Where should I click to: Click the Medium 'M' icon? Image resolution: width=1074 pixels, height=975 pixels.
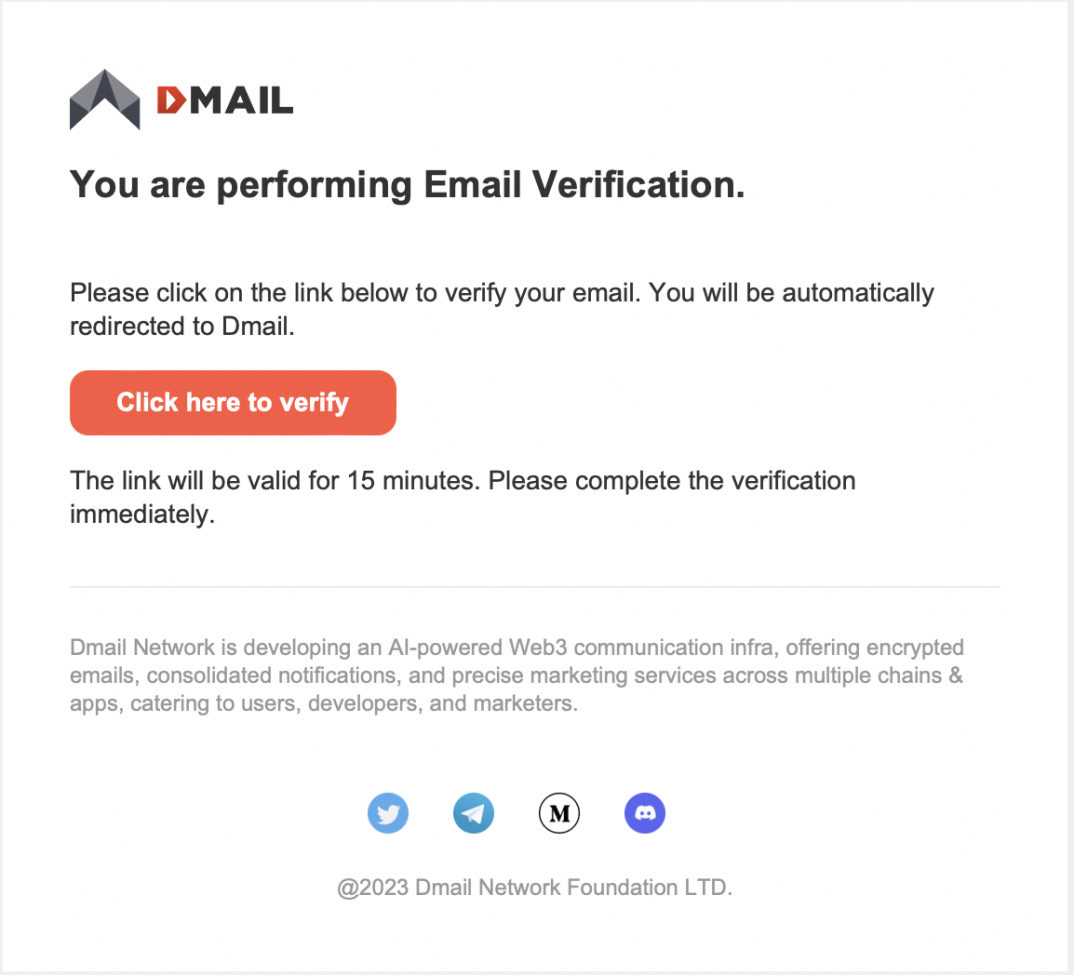(560, 814)
